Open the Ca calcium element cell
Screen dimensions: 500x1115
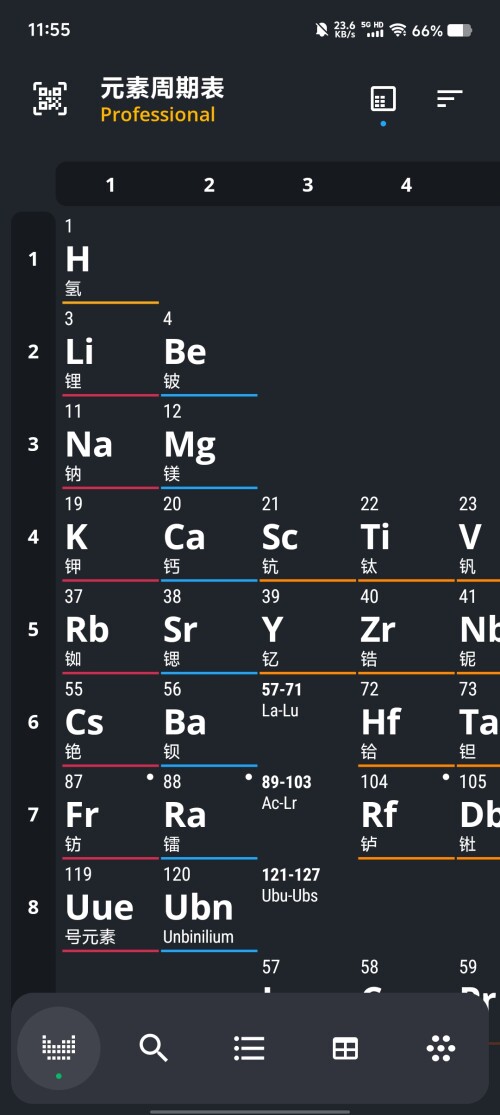tap(209, 537)
